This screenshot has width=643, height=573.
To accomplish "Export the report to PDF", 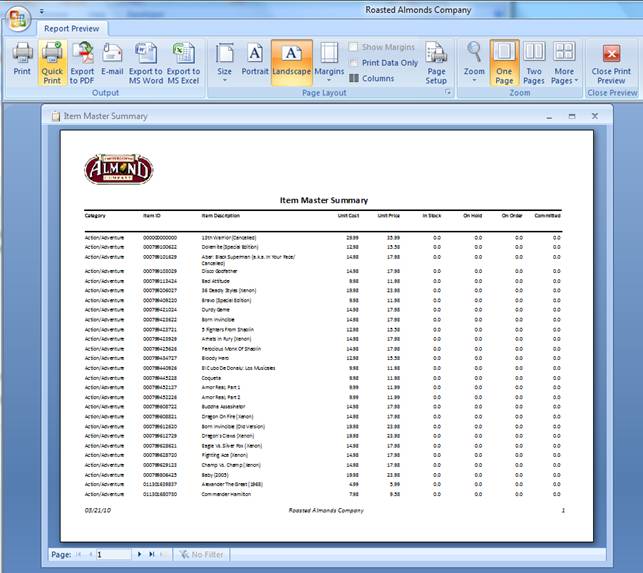I will tap(82, 62).
